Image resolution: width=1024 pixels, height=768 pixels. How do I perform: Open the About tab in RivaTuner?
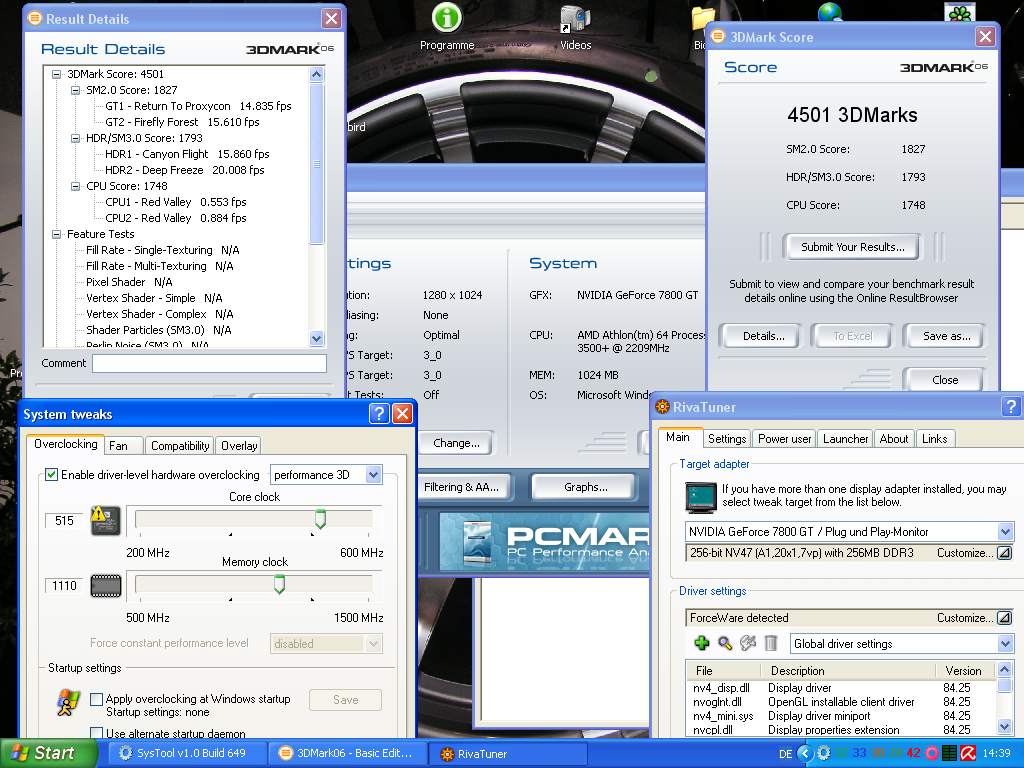tap(893, 438)
